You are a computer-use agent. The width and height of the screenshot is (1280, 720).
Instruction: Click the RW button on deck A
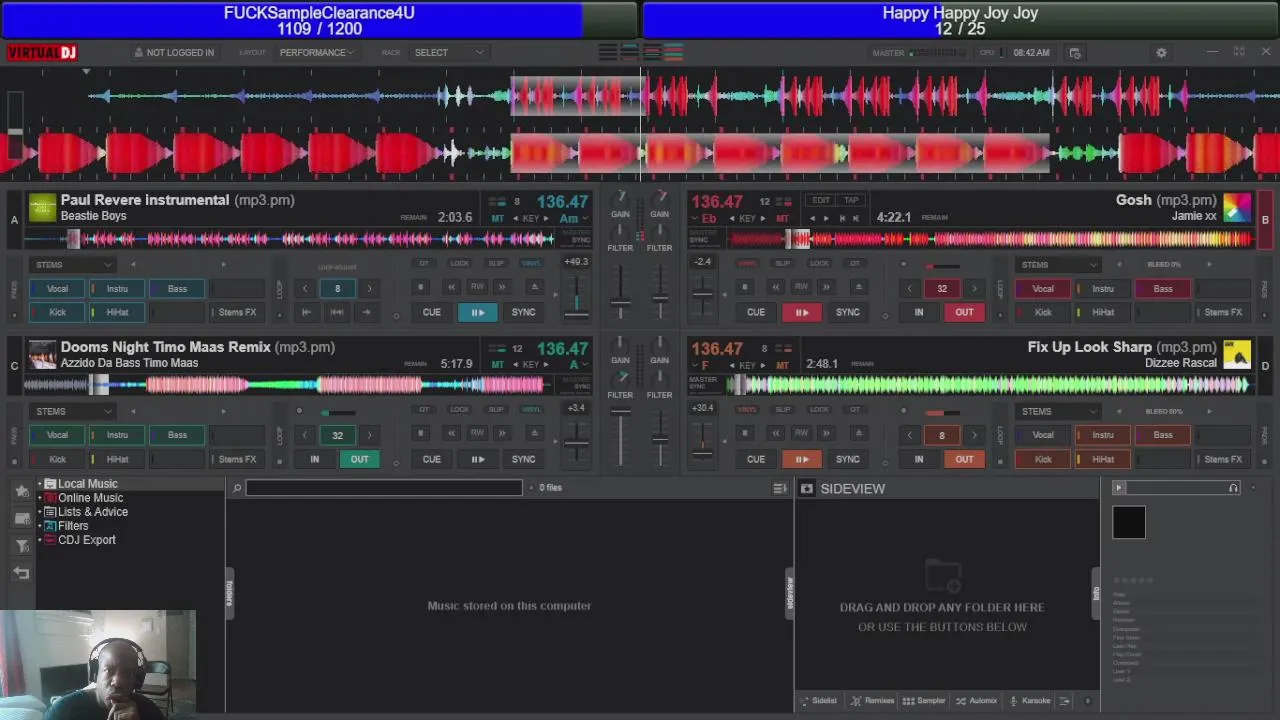(x=477, y=287)
